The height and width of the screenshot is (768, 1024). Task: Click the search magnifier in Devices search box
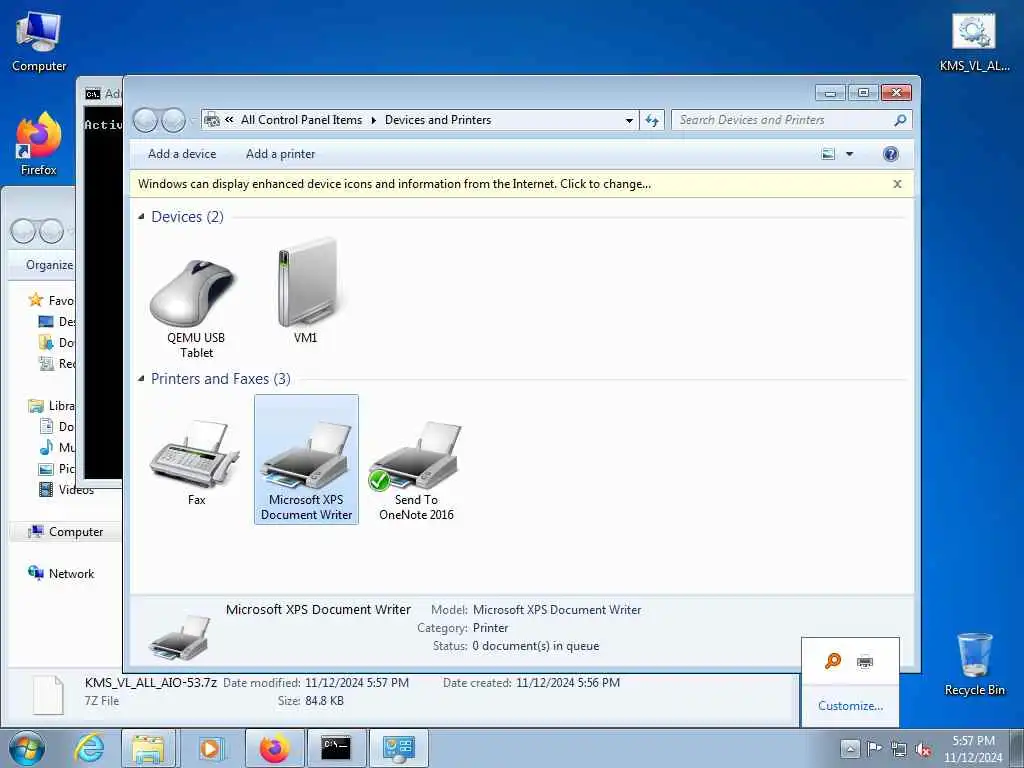[900, 120]
